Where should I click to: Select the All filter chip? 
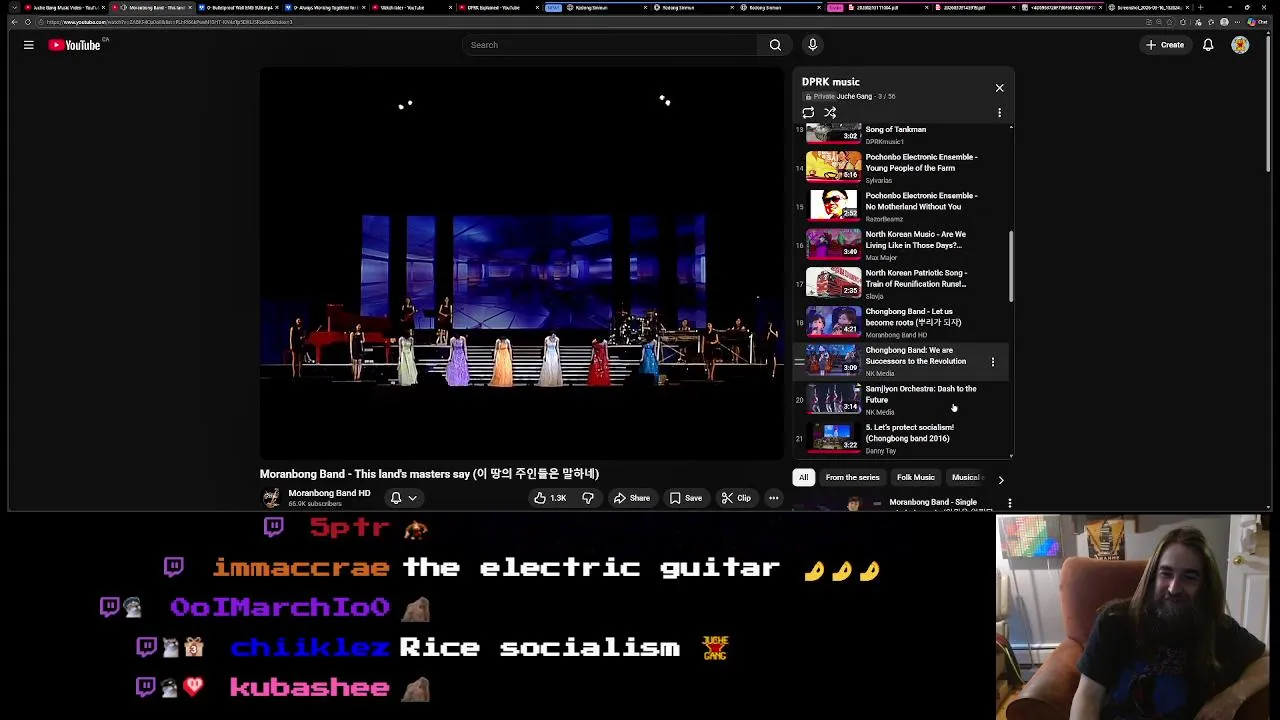coord(803,478)
